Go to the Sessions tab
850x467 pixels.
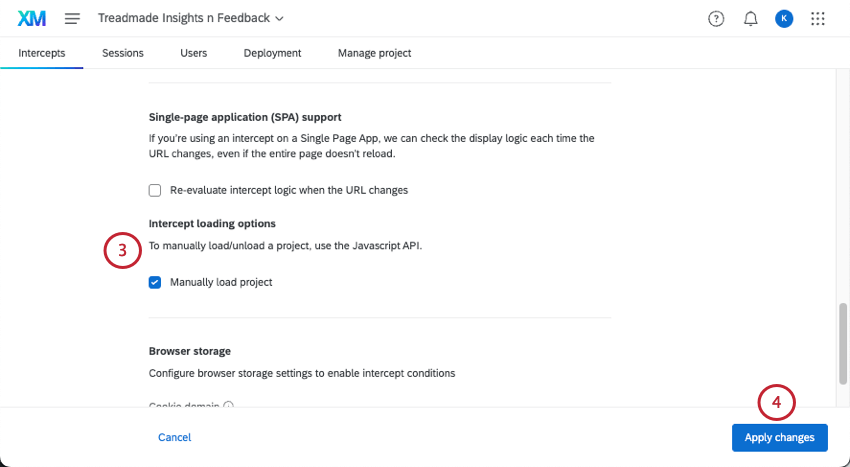(122, 53)
